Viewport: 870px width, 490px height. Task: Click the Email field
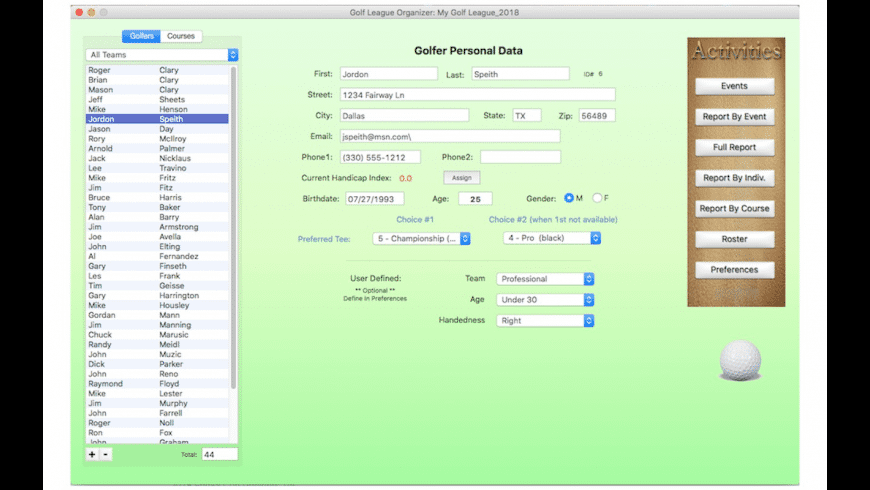[x=450, y=137]
